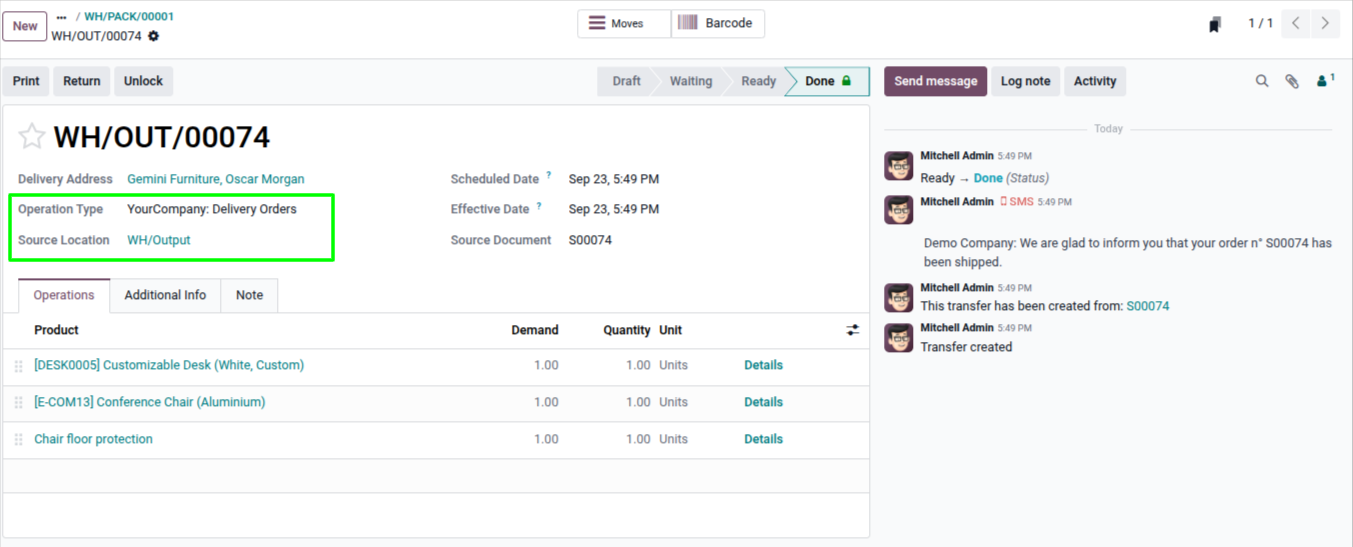Select the Done status stage

point(828,81)
